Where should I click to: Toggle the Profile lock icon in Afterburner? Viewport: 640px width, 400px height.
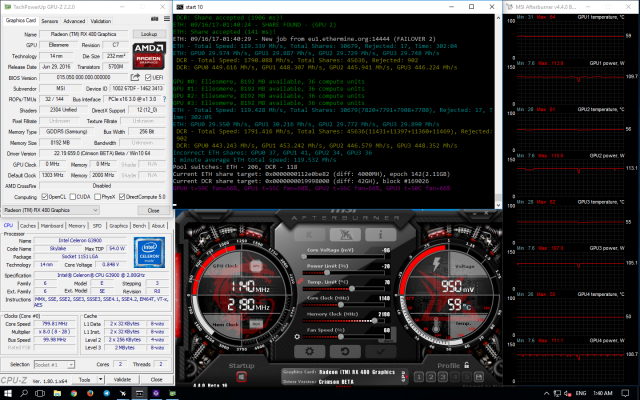tap(467, 365)
